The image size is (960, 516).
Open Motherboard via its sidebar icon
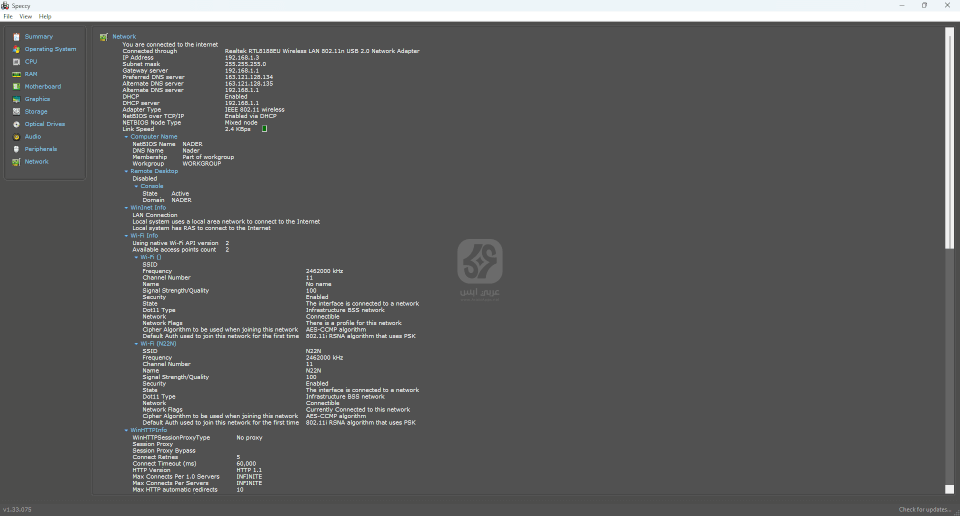pos(16,87)
